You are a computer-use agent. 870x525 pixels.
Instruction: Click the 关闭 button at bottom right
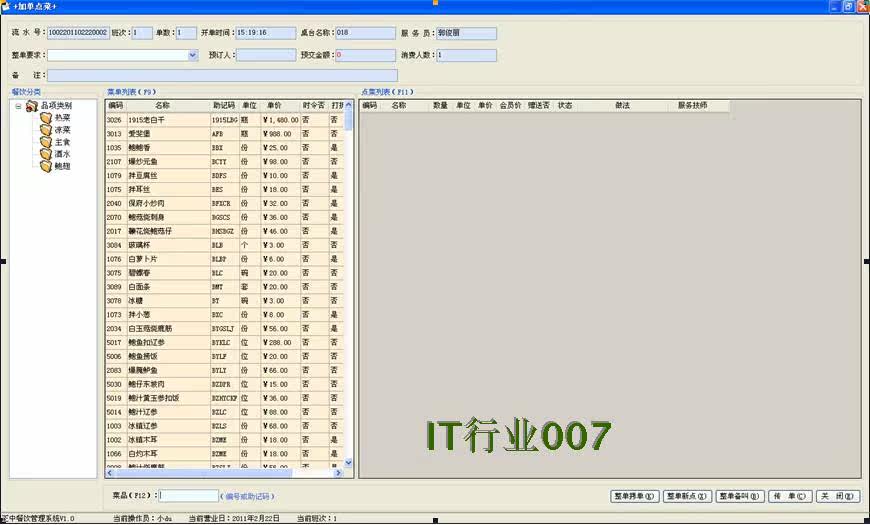tap(838, 496)
